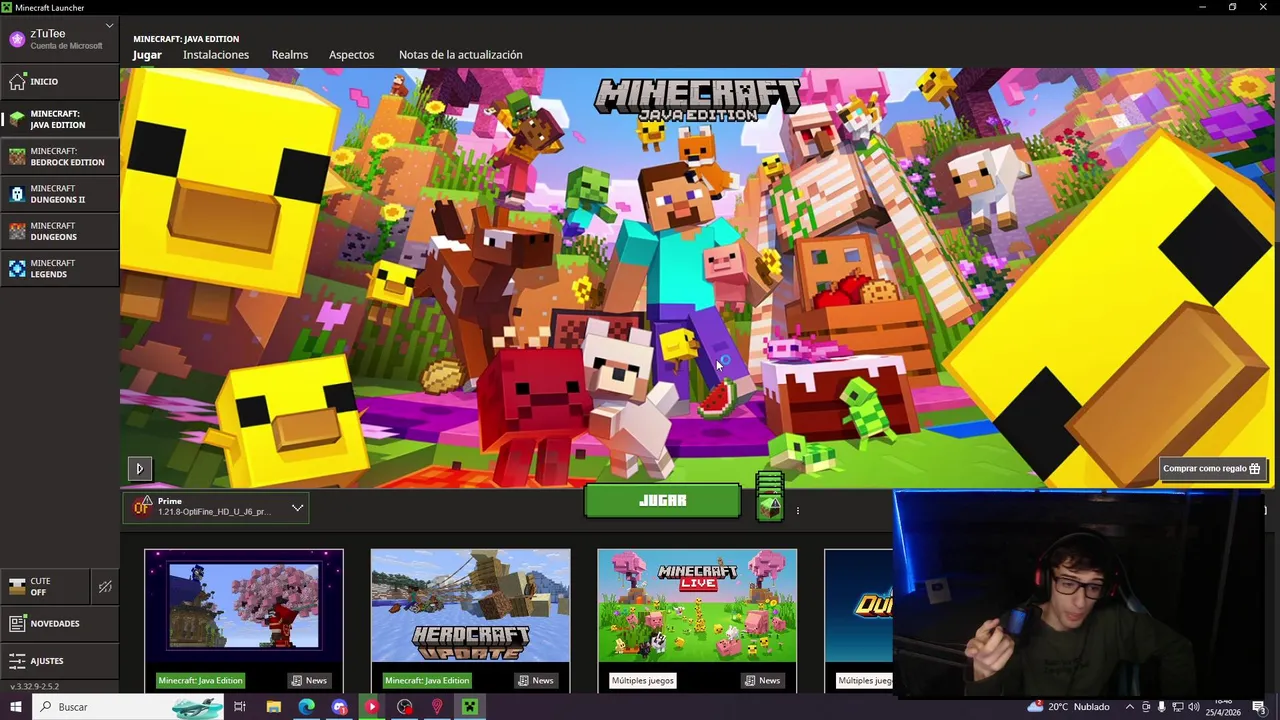Open Notas de la actualización tab
Image resolution: width=1280 pixels, height=720 pixels.
461,55
